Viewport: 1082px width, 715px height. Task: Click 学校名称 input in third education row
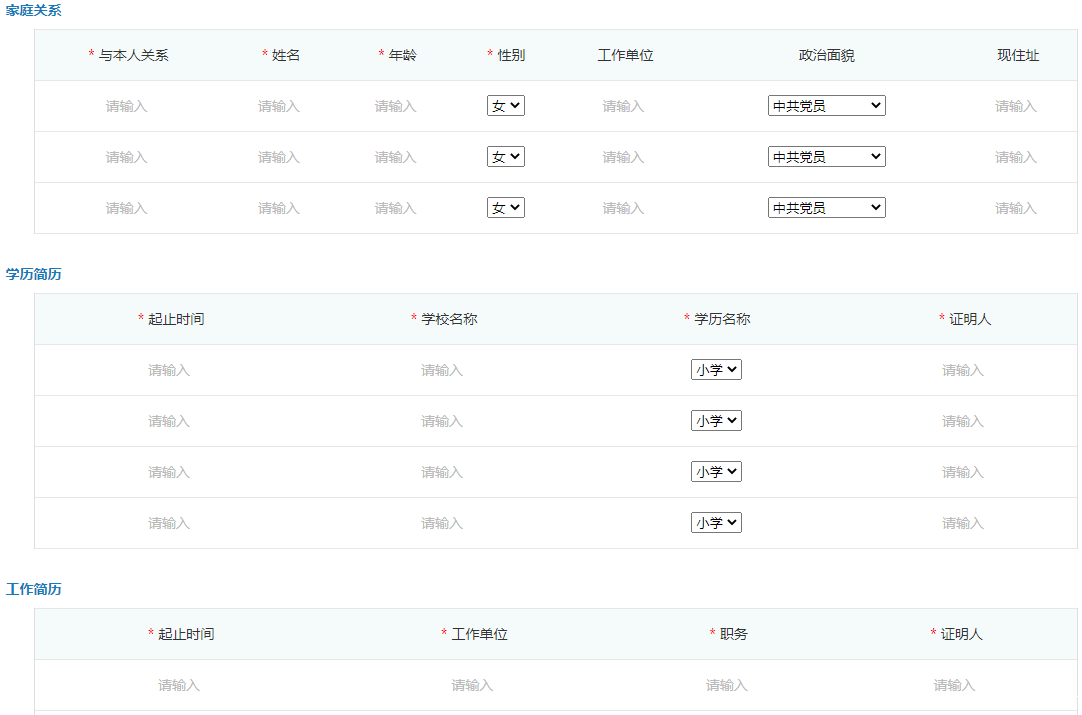coord(442,472)
